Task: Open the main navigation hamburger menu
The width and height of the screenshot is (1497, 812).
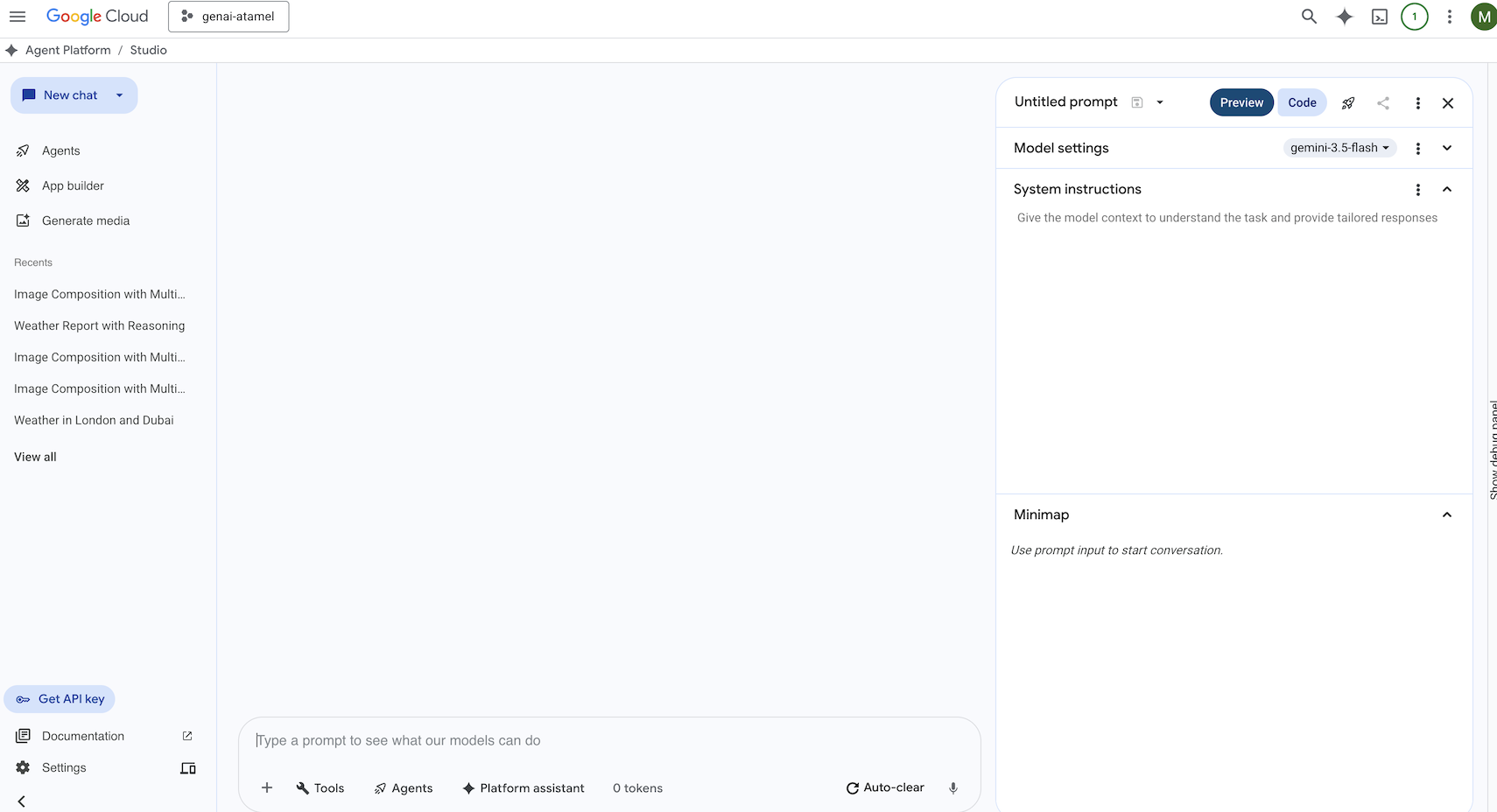Action: [x=18, y=17]
